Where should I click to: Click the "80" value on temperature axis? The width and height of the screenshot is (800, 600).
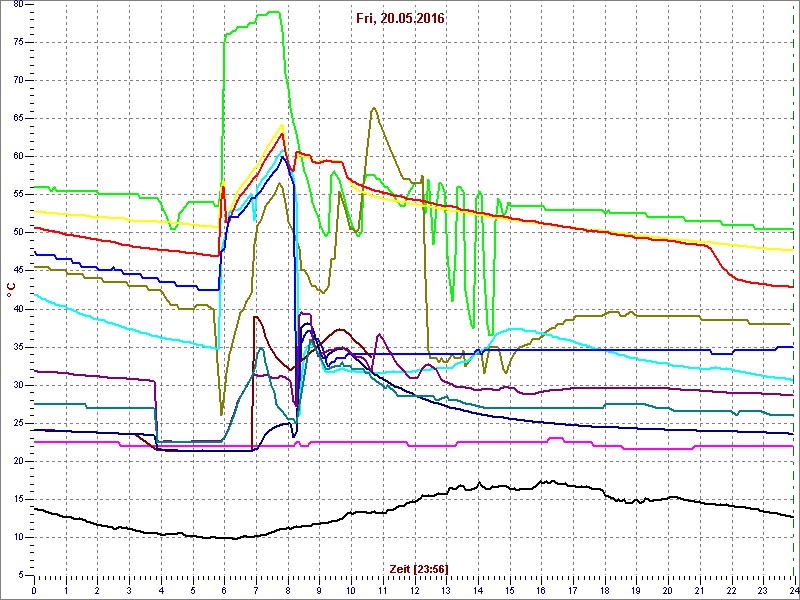coord(17,5)
